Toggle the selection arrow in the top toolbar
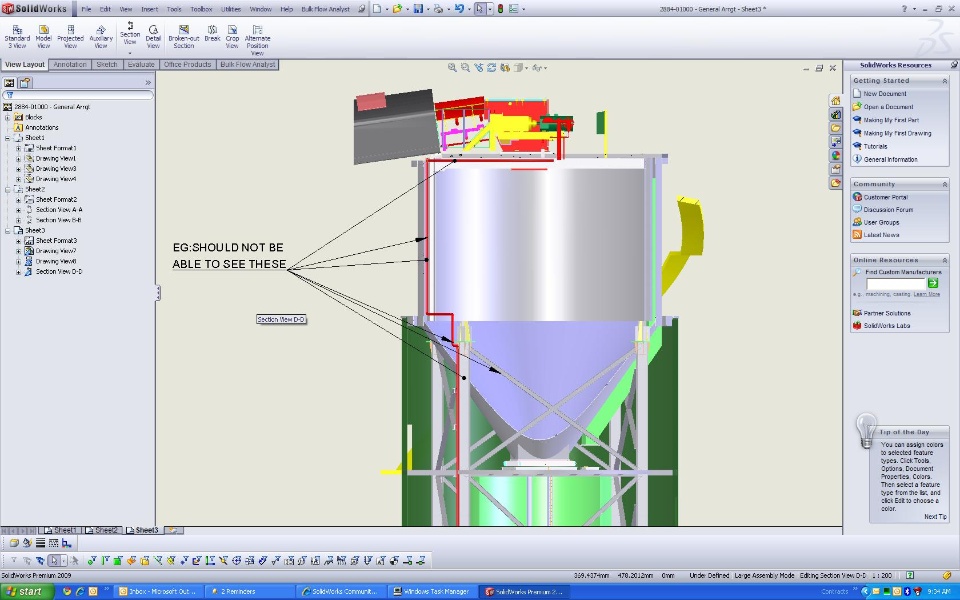 479,9
